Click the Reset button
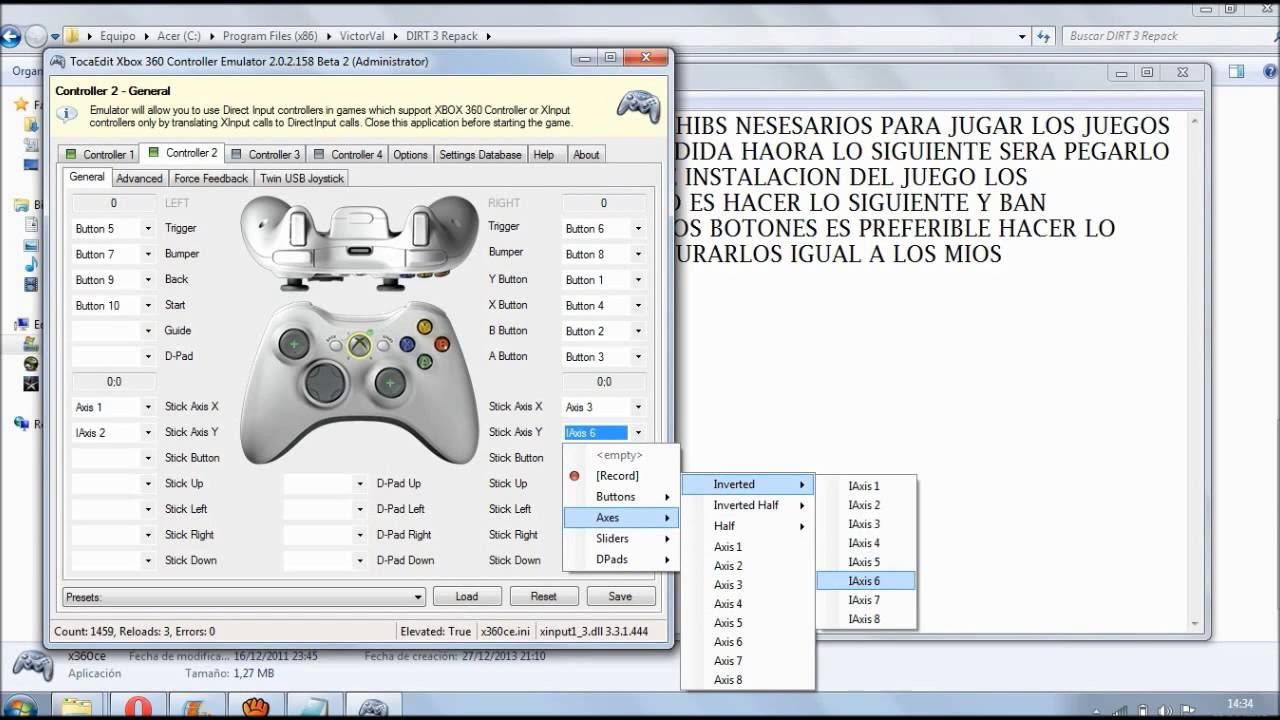 tap(544, 596)
